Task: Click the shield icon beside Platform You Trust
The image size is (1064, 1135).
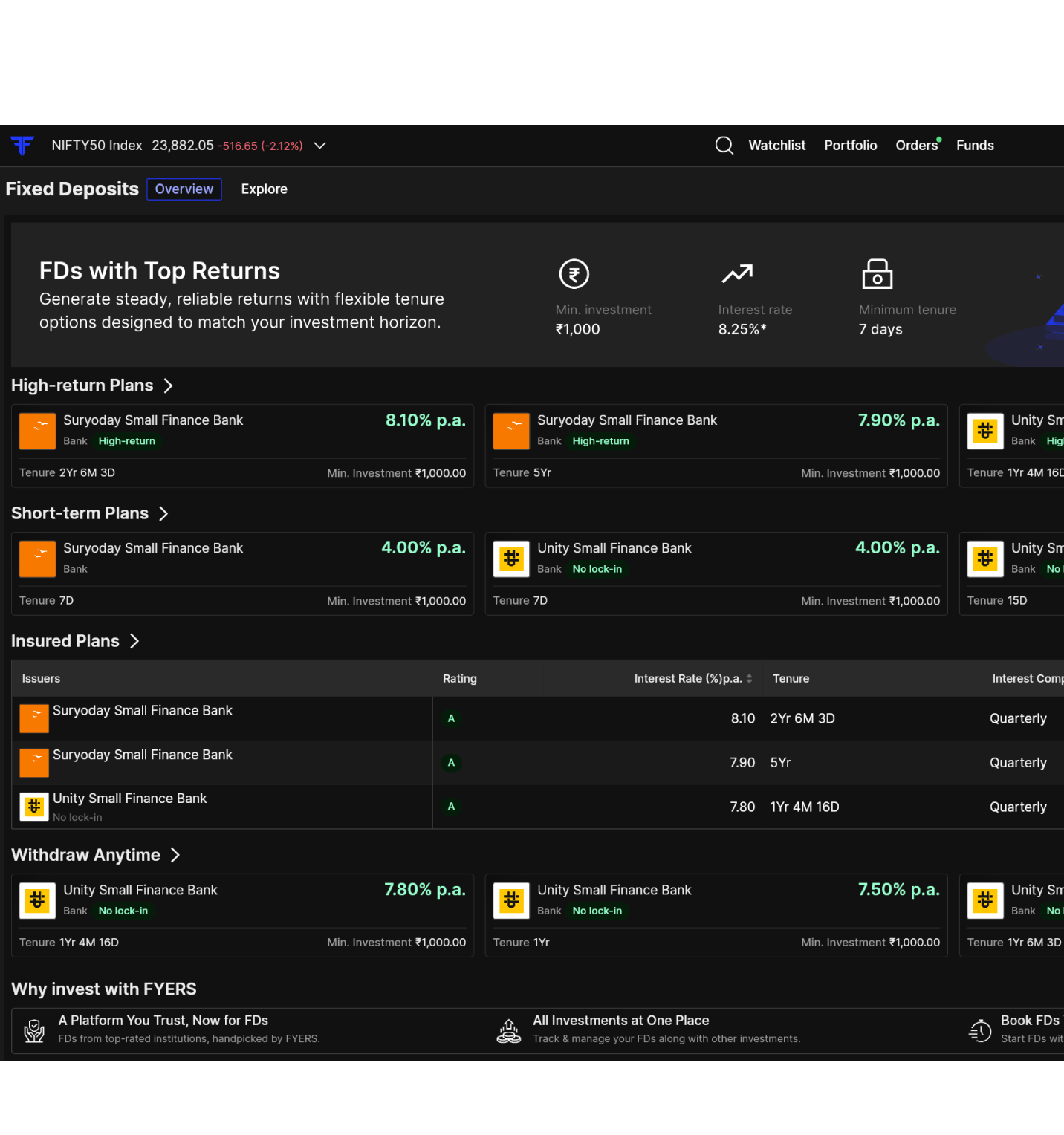Action: (34, 1030)
